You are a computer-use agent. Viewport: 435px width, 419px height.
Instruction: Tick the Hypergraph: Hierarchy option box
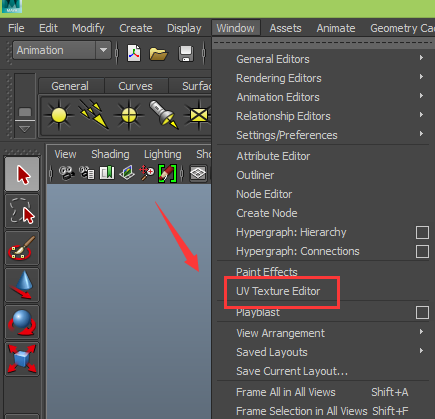click(x=422, y=232)
